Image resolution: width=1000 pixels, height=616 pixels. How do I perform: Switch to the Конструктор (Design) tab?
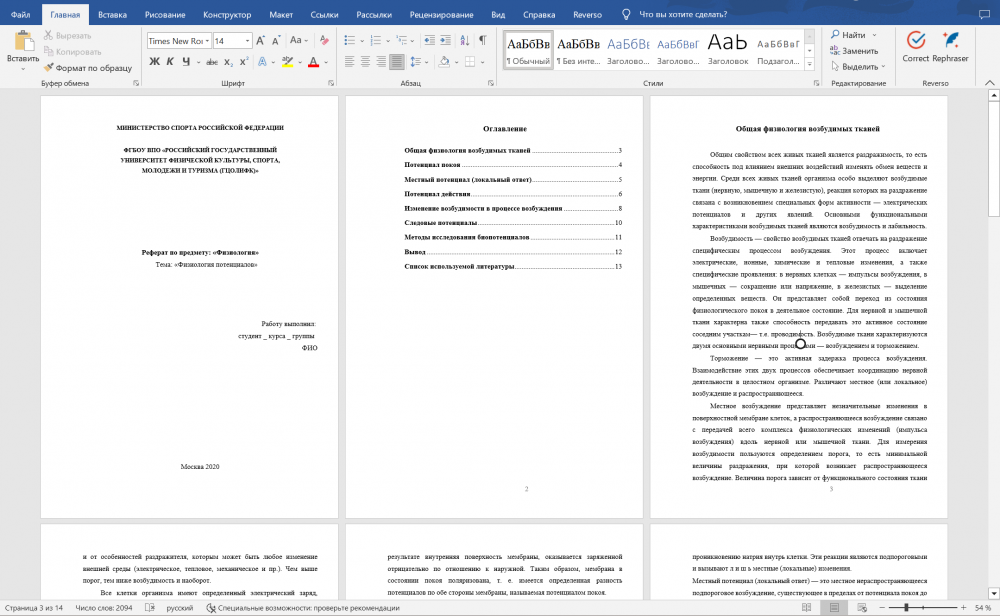coord(227,14)
